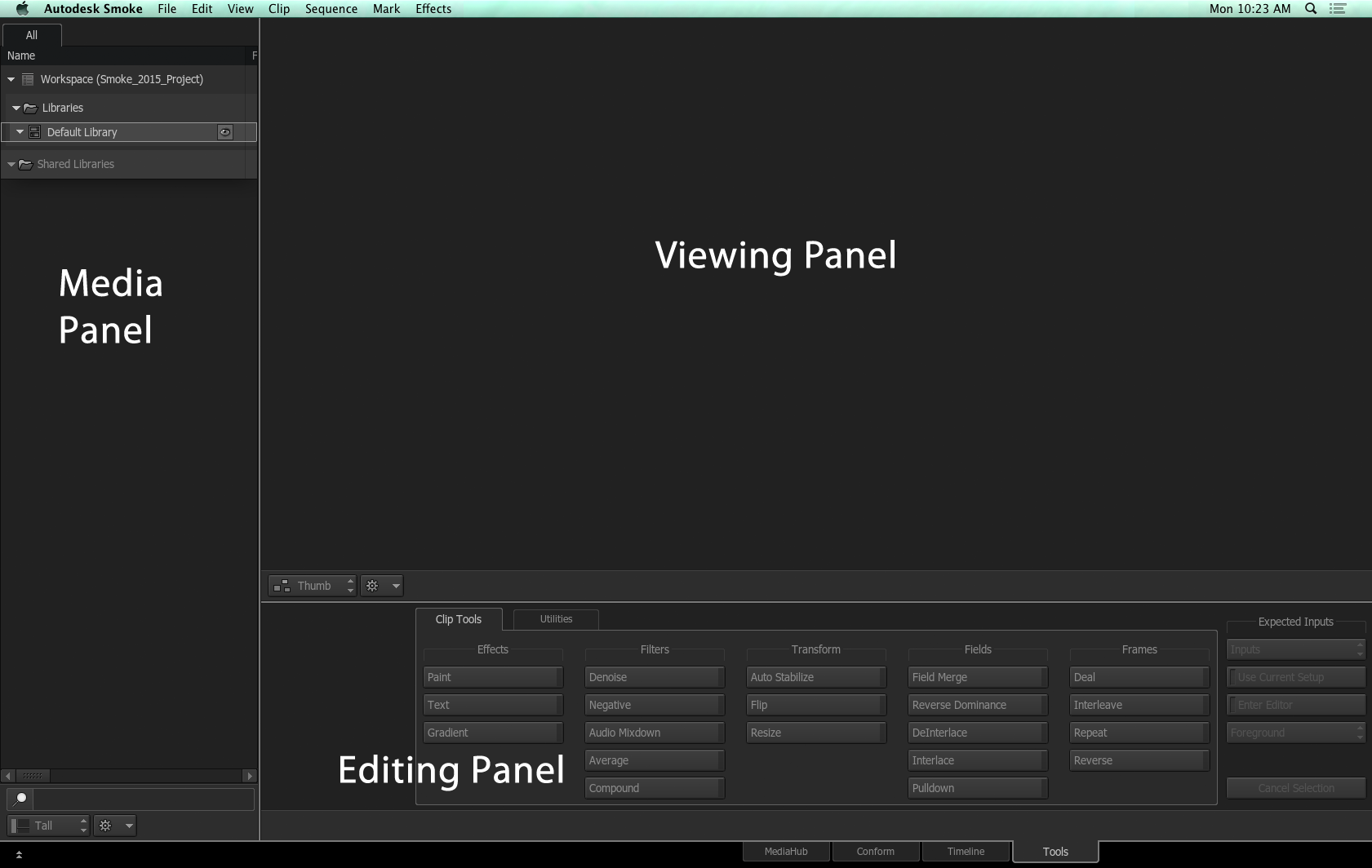This screenshot has height=868, width=1372.
Task: Click the media panel scrollbar right arrow
Action: pyautogui.click(x=251, y=776)
